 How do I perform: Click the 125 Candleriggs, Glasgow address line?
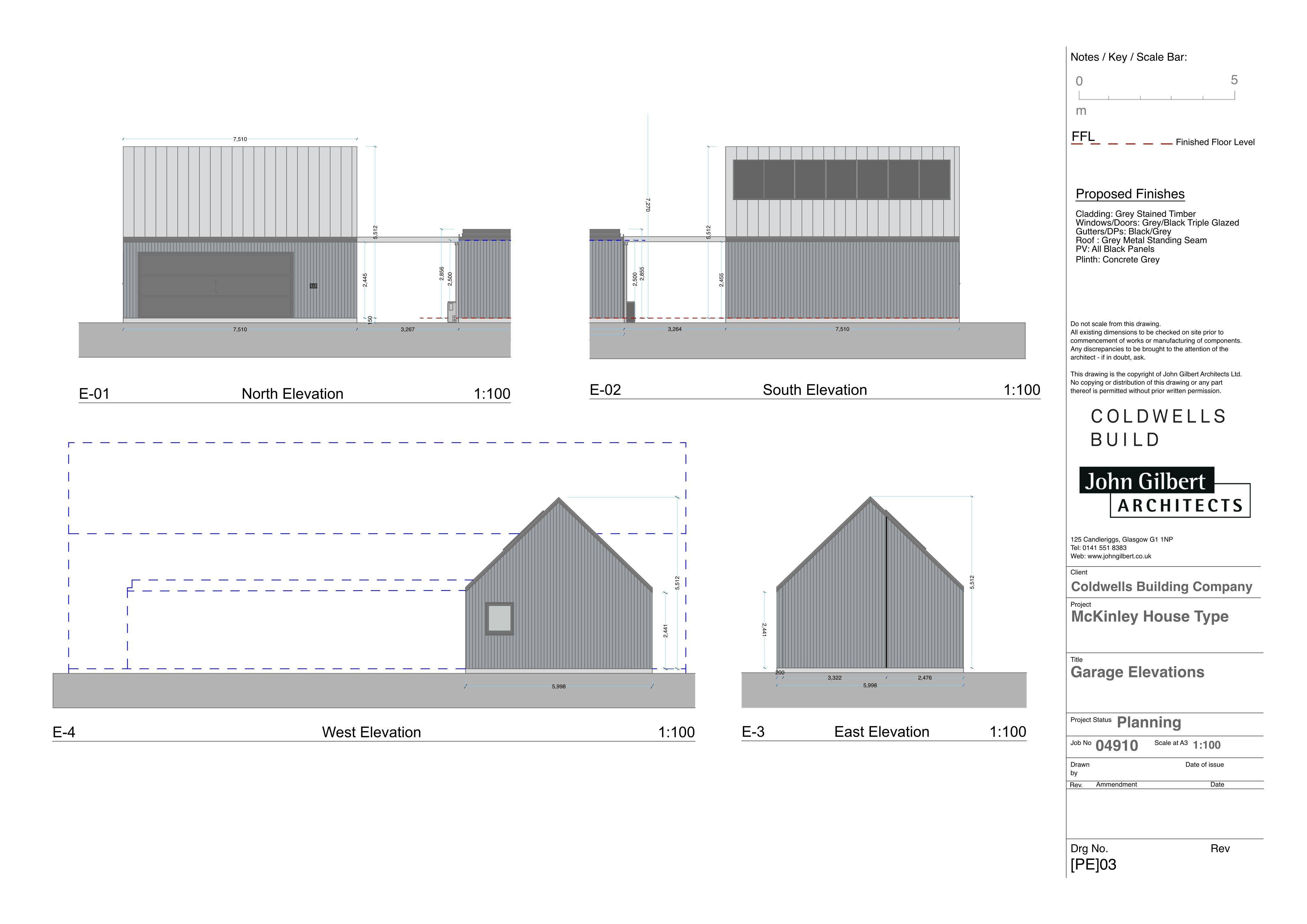click(1121, 539)
